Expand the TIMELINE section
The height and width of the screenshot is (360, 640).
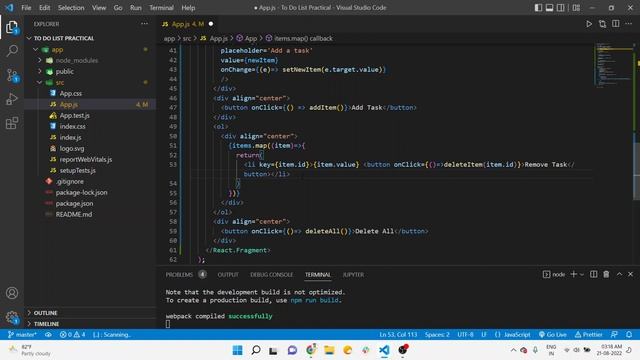[x=29, y=324]
